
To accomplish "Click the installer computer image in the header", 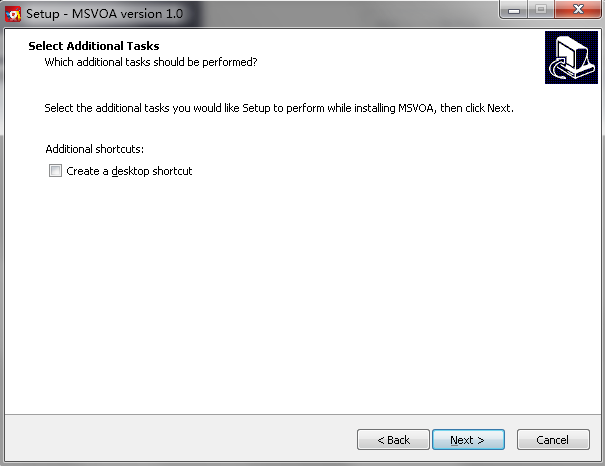I will (571, 58).
